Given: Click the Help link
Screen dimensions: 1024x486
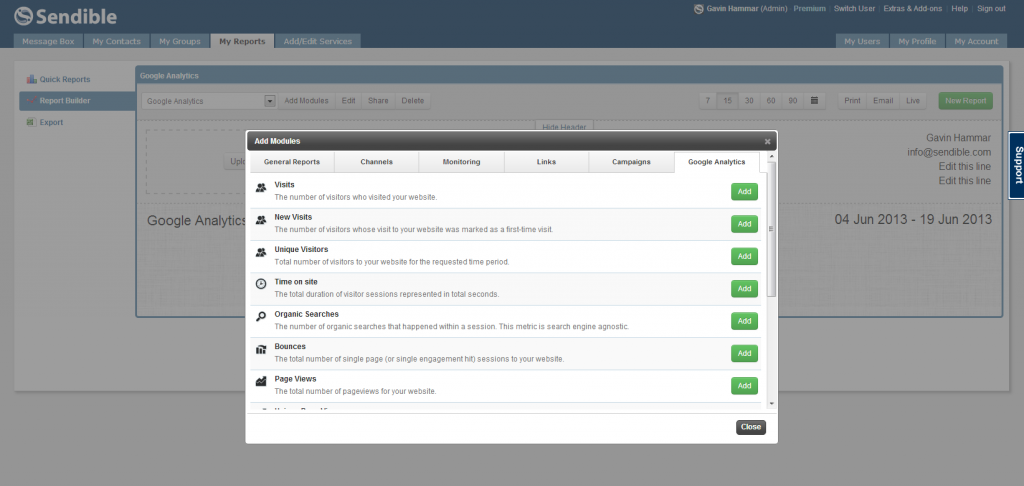Looking at the screenshot, I should pyautogui.click(x=959, y=8).
